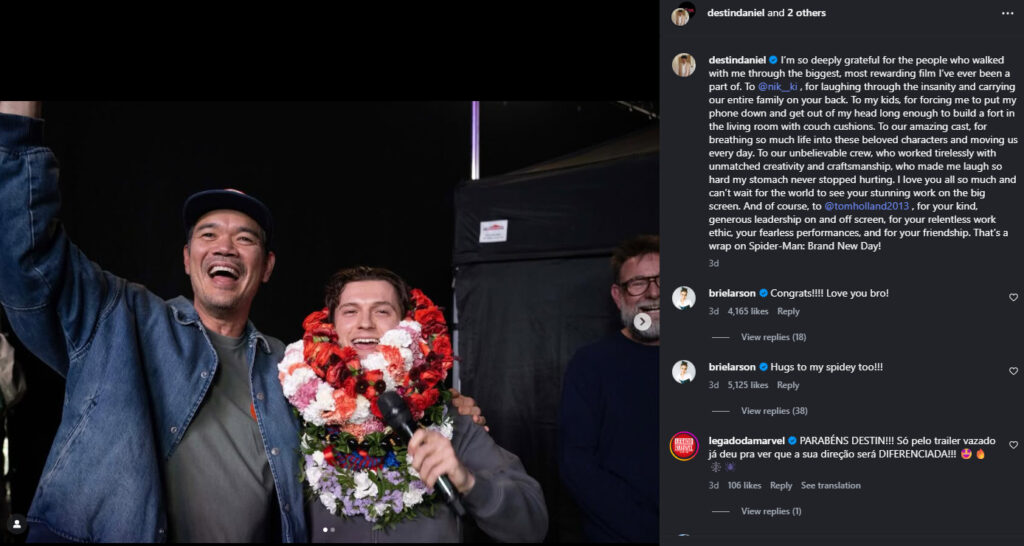
Task: Go to next photo in carousel
Action: point(642,322)
